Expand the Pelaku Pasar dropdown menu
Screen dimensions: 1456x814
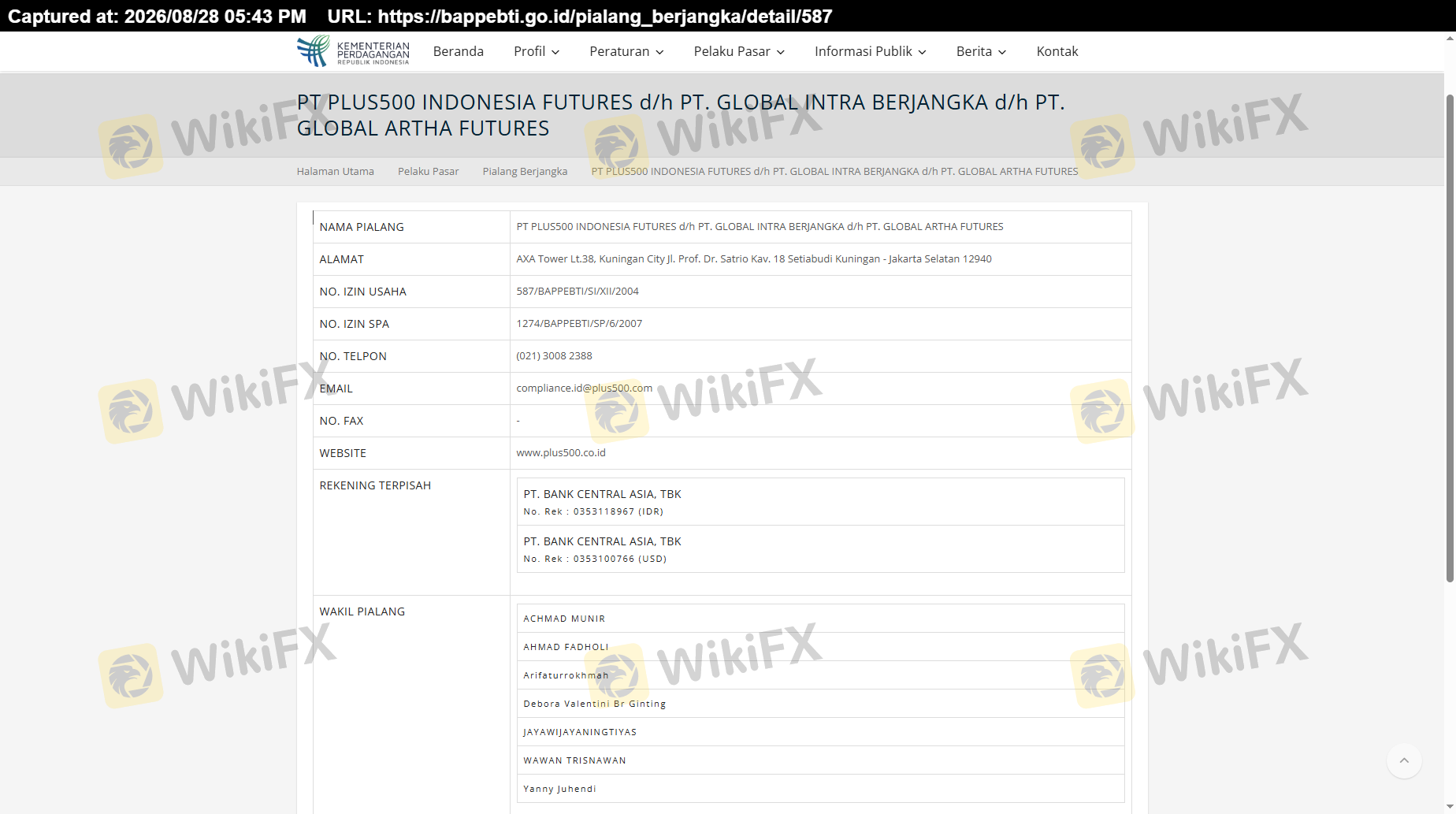(x=739, y=51)
